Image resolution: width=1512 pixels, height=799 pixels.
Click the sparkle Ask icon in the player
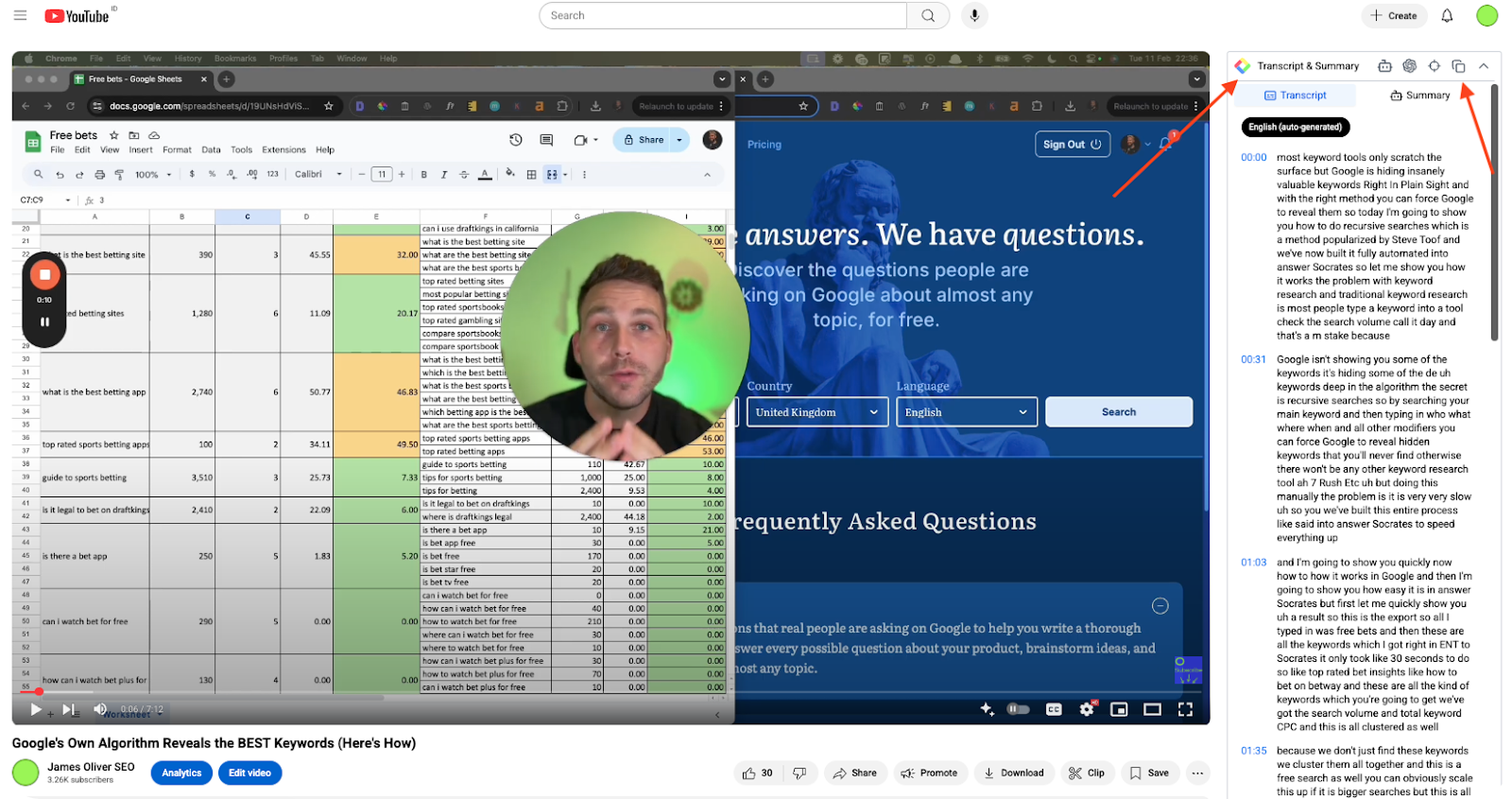987,709
